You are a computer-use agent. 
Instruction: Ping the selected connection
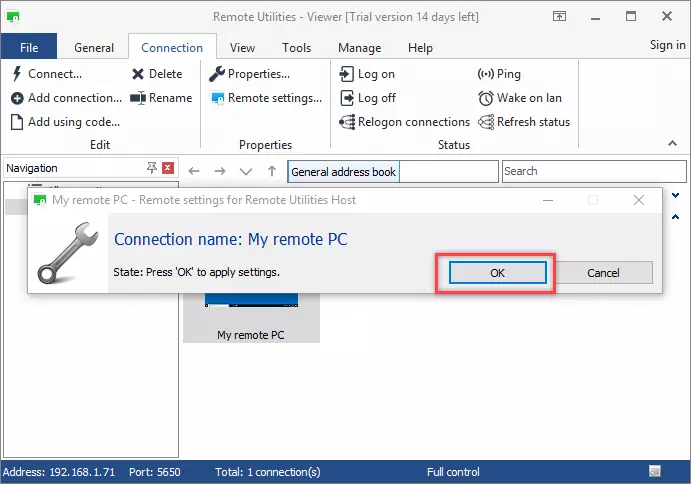pos(487,74)
